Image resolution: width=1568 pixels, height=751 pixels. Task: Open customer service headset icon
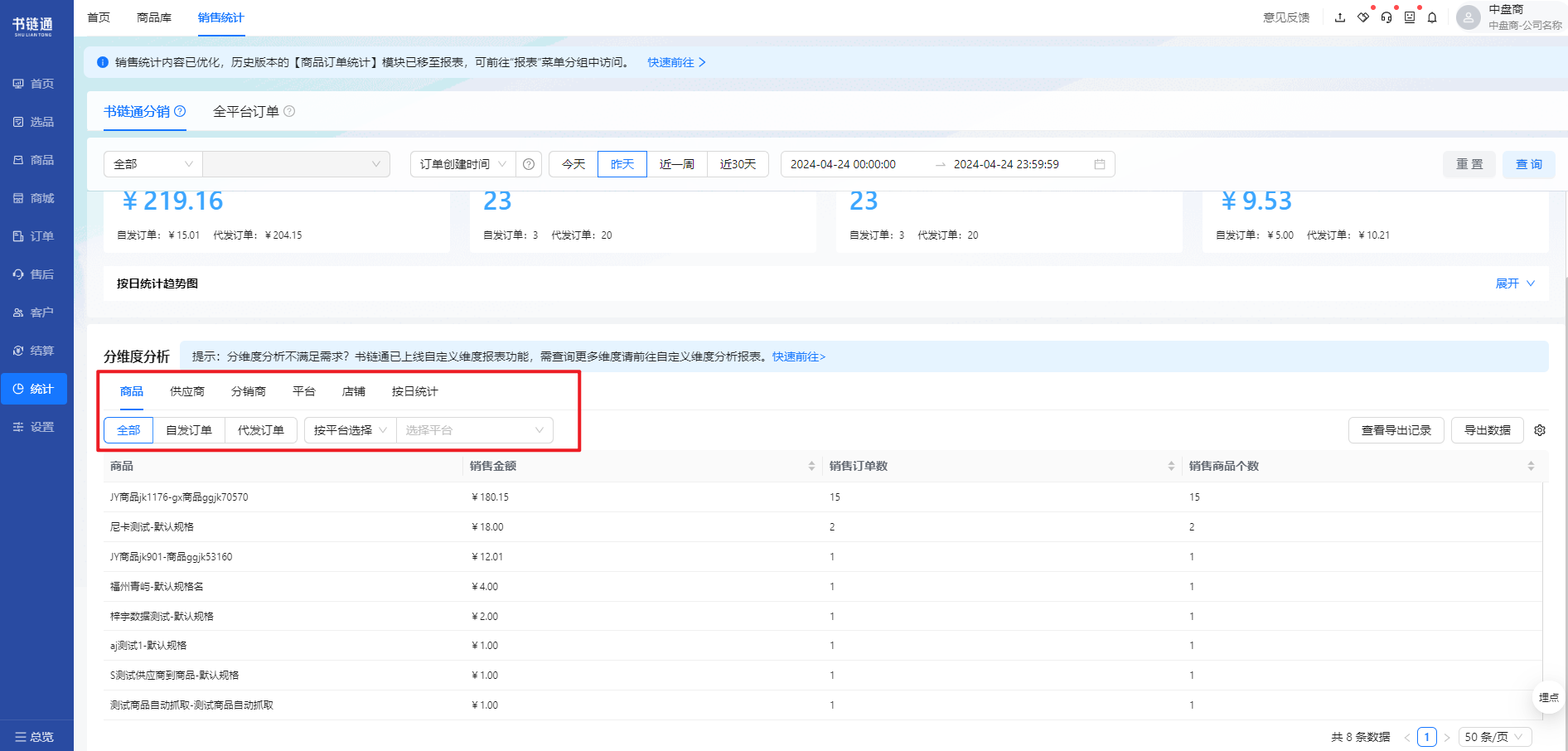1387,17
